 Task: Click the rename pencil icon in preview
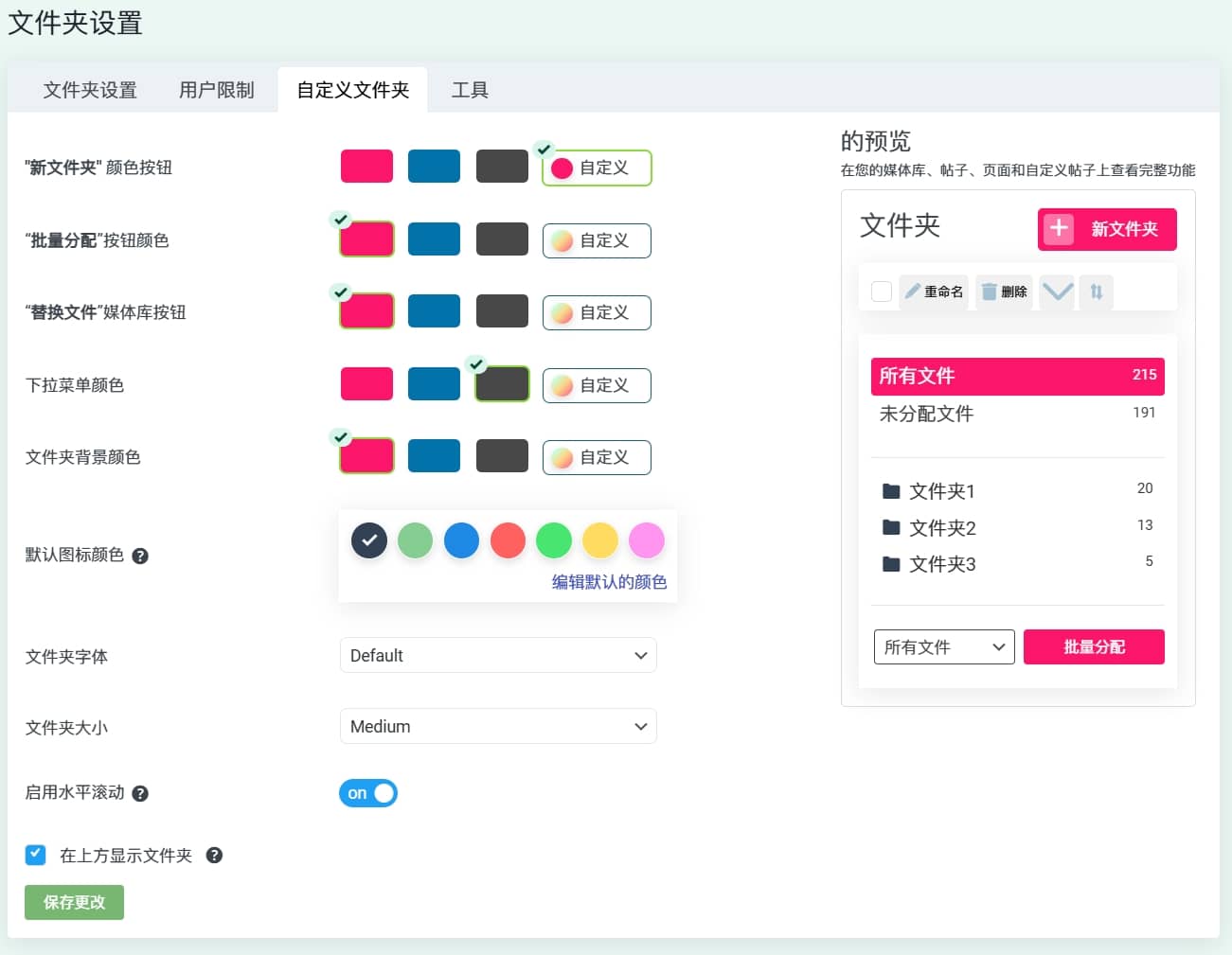[x=913, y=292]
